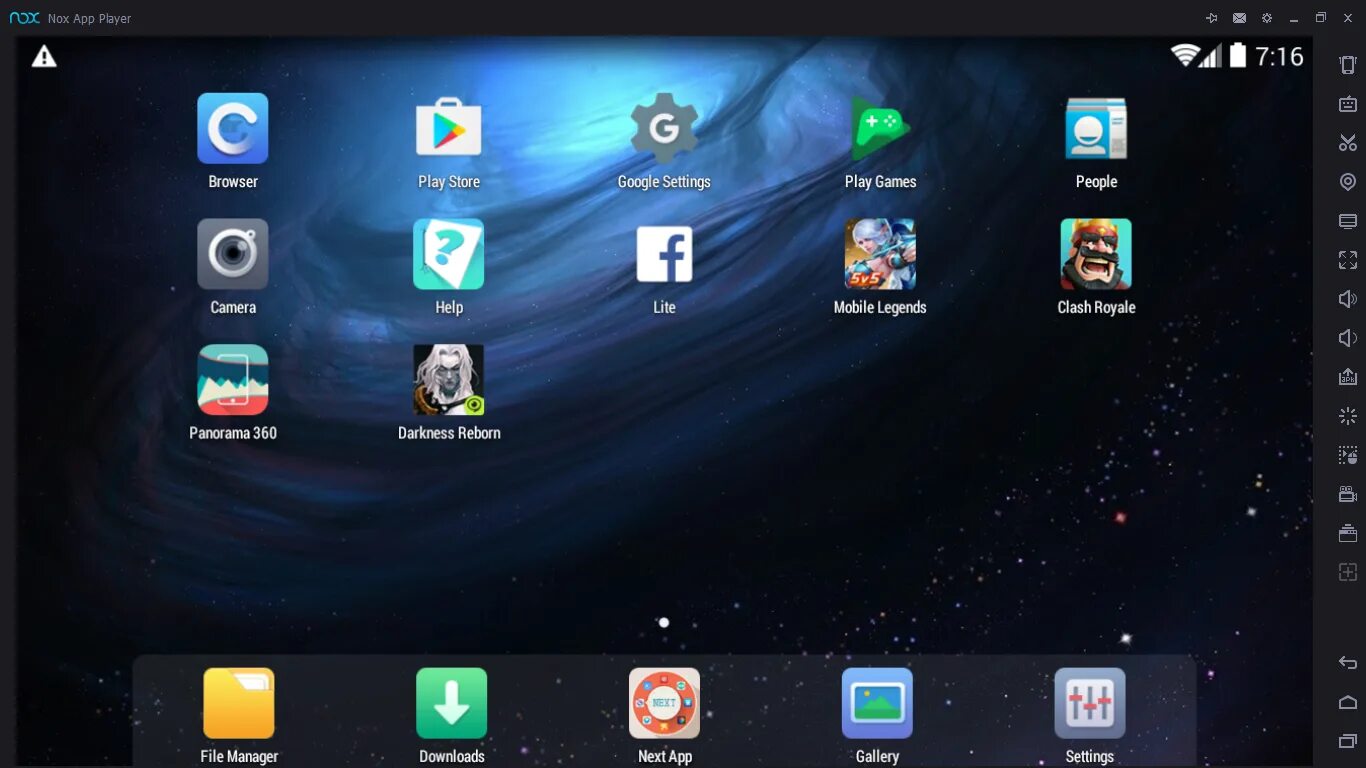Screen dimensions: 1366x768
Task: Click the install APK icon
Action: point(1348,377)
